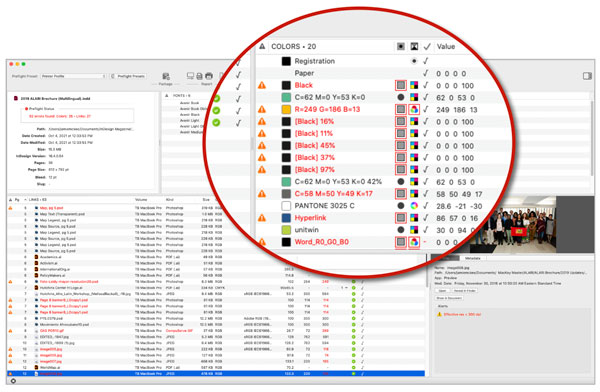Screen dimensions: 600x392
Task: Open the Preflight Preset dropdown
Action: pyautogui.click(x=73, y=76)
